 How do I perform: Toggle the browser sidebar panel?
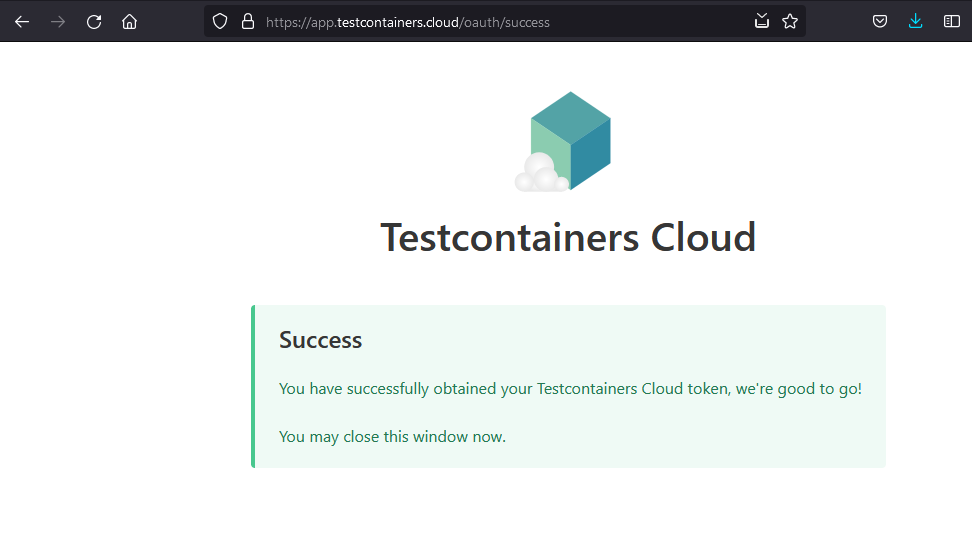pyautogui.click(x=951, y=21)
